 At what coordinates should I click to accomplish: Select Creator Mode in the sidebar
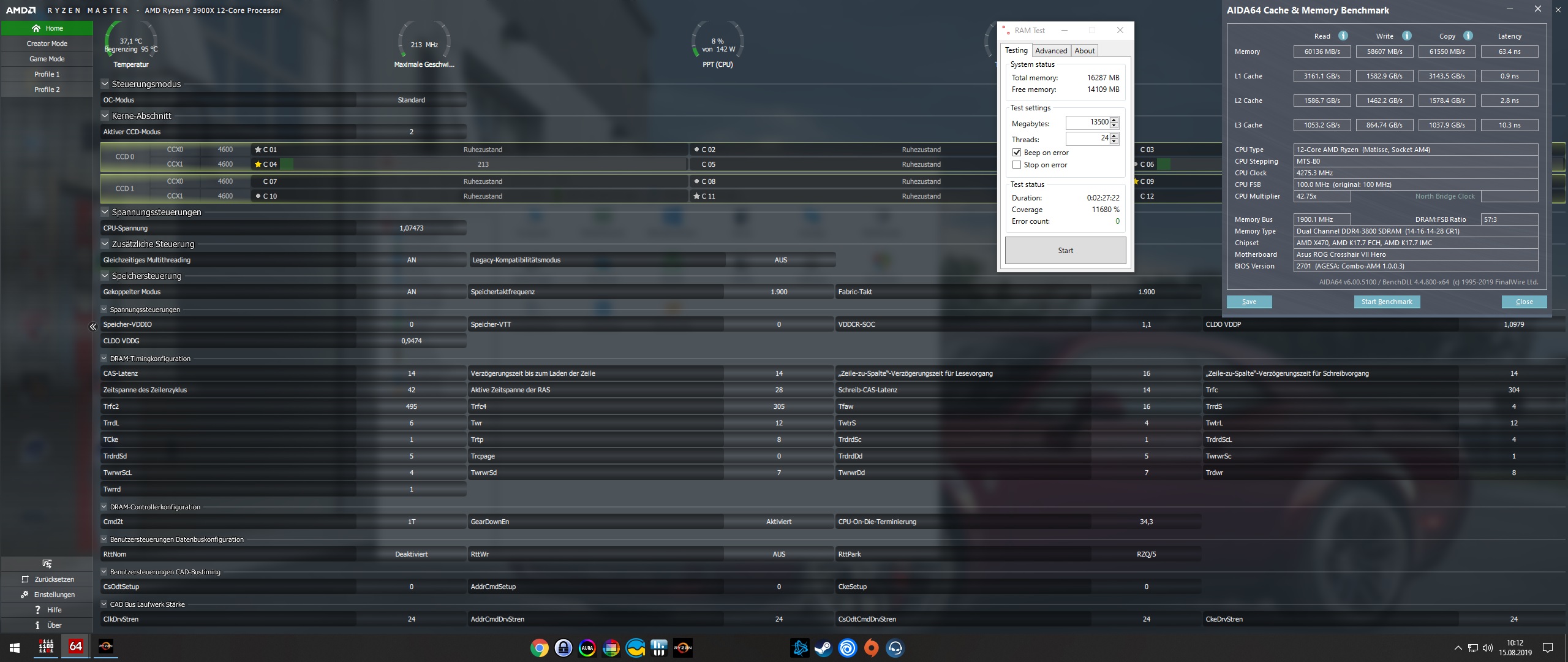(47, 44)
